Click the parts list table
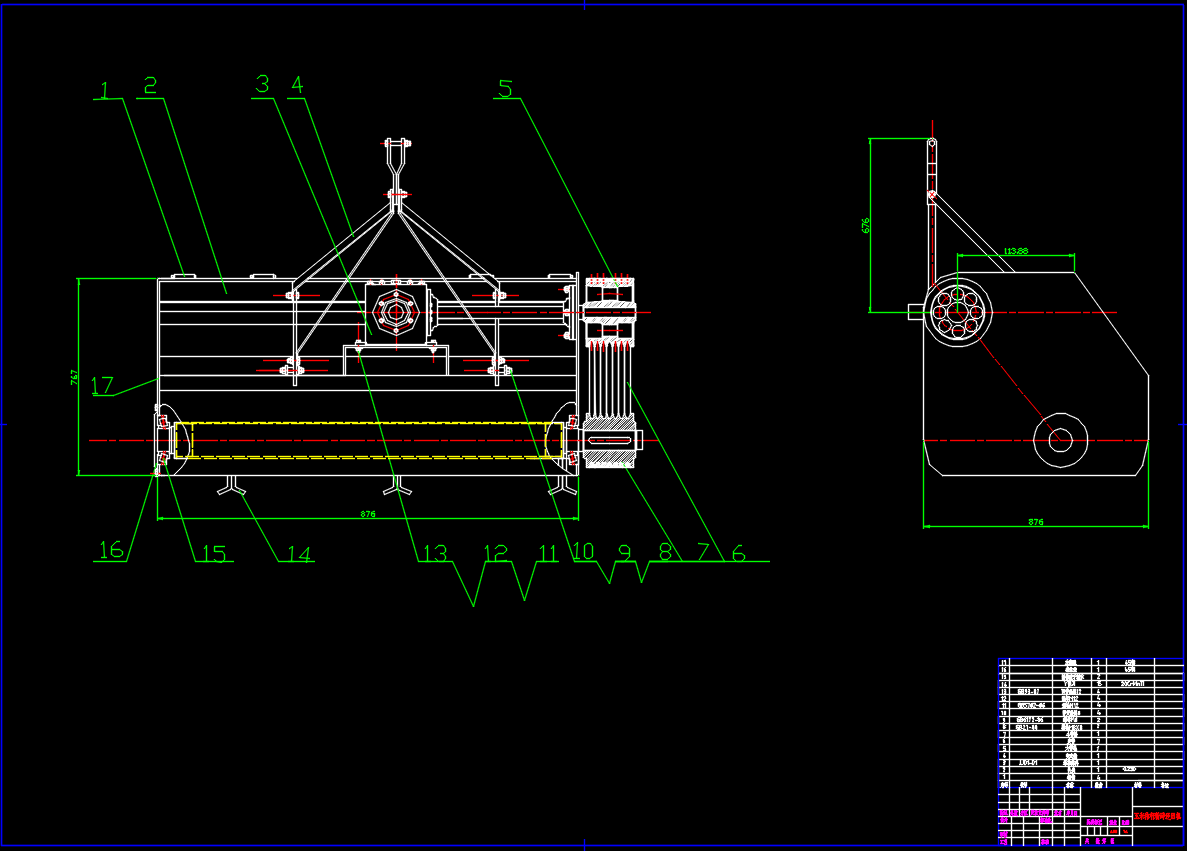Image resolution: width=1187 pixels, height=851 pixels. coord(1090,720)
